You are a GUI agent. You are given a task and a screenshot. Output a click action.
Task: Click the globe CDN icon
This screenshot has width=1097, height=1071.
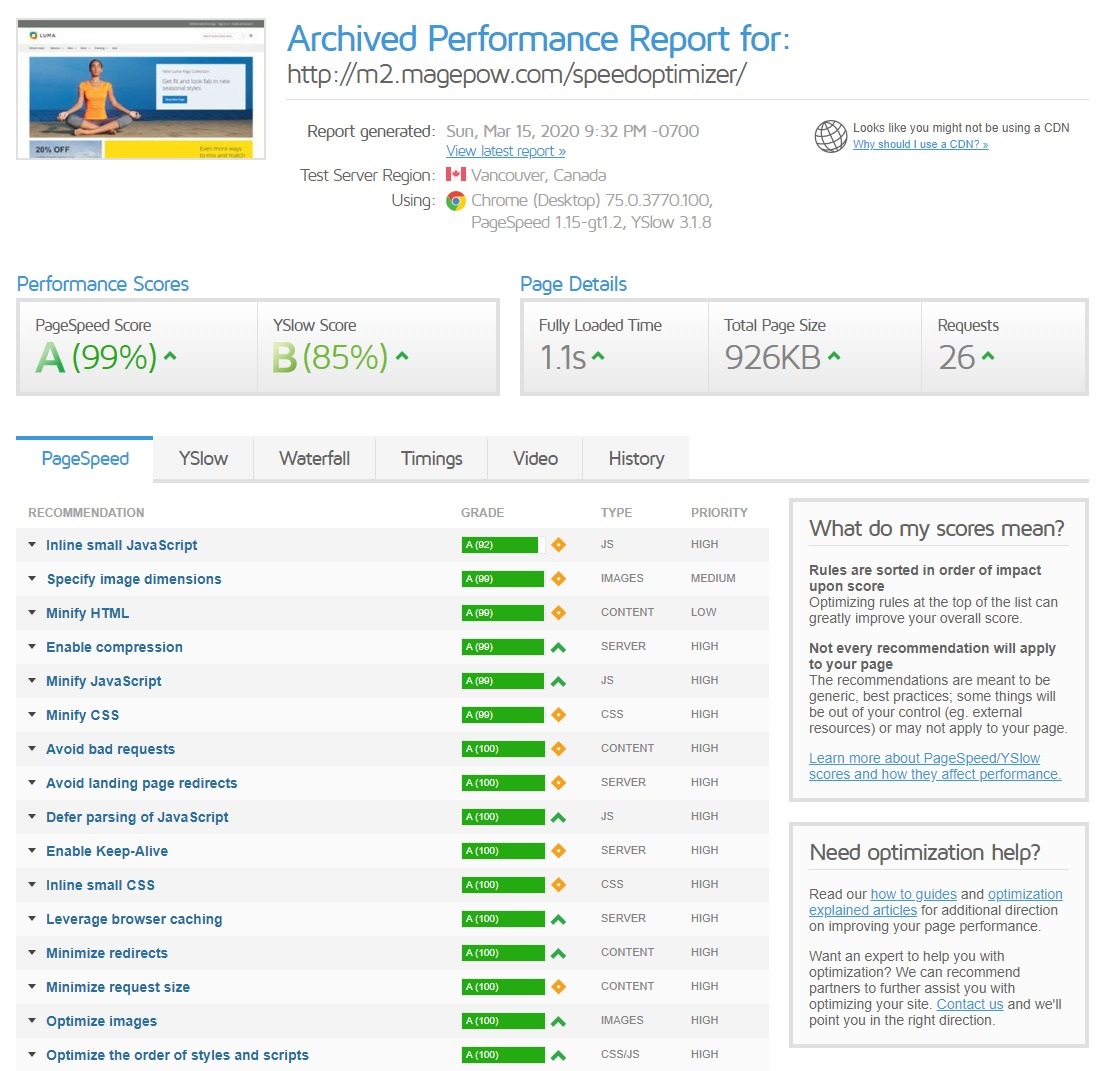click(830, 136)
